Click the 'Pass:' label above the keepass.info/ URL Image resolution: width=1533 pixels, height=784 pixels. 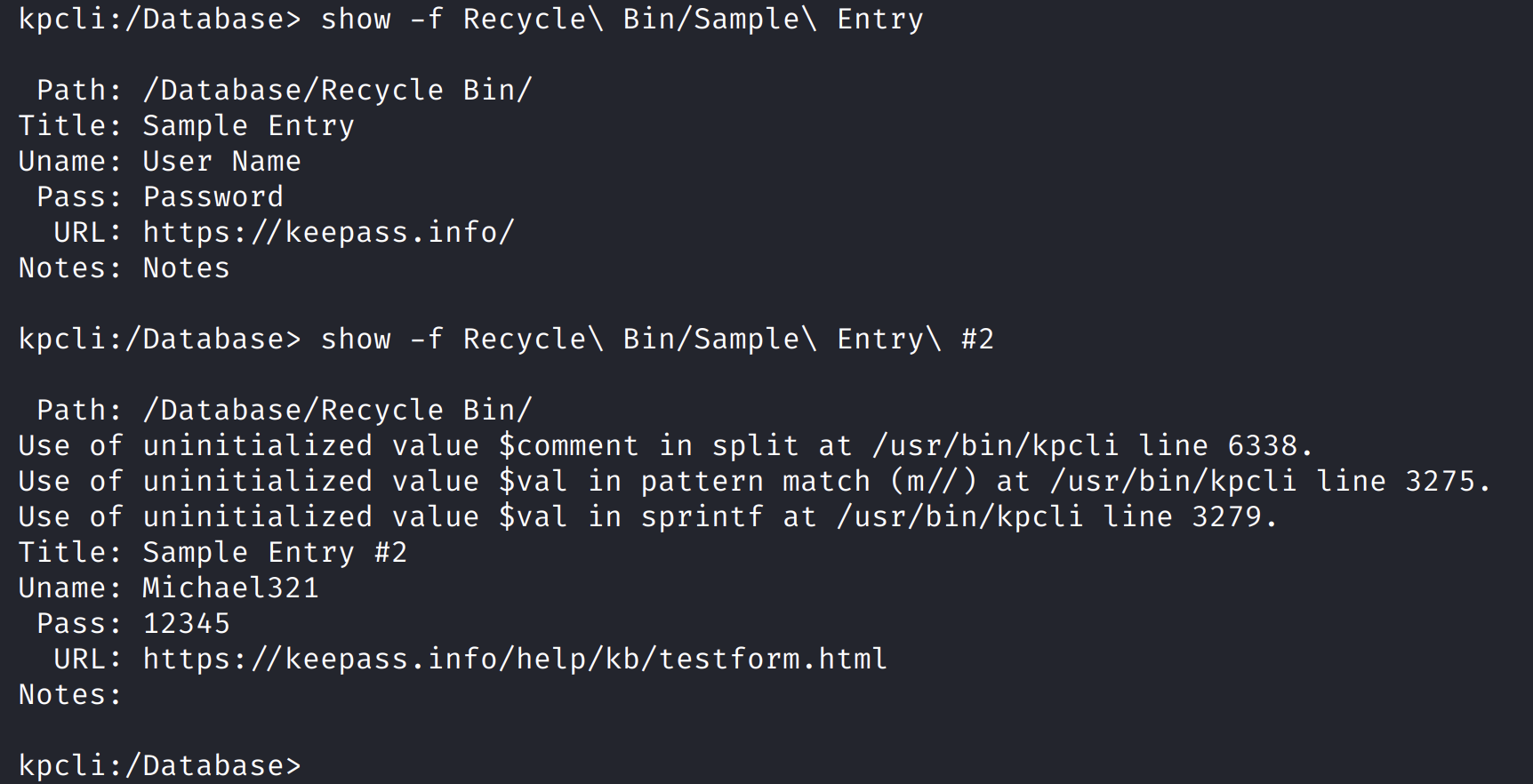click(x=78, y=196)
